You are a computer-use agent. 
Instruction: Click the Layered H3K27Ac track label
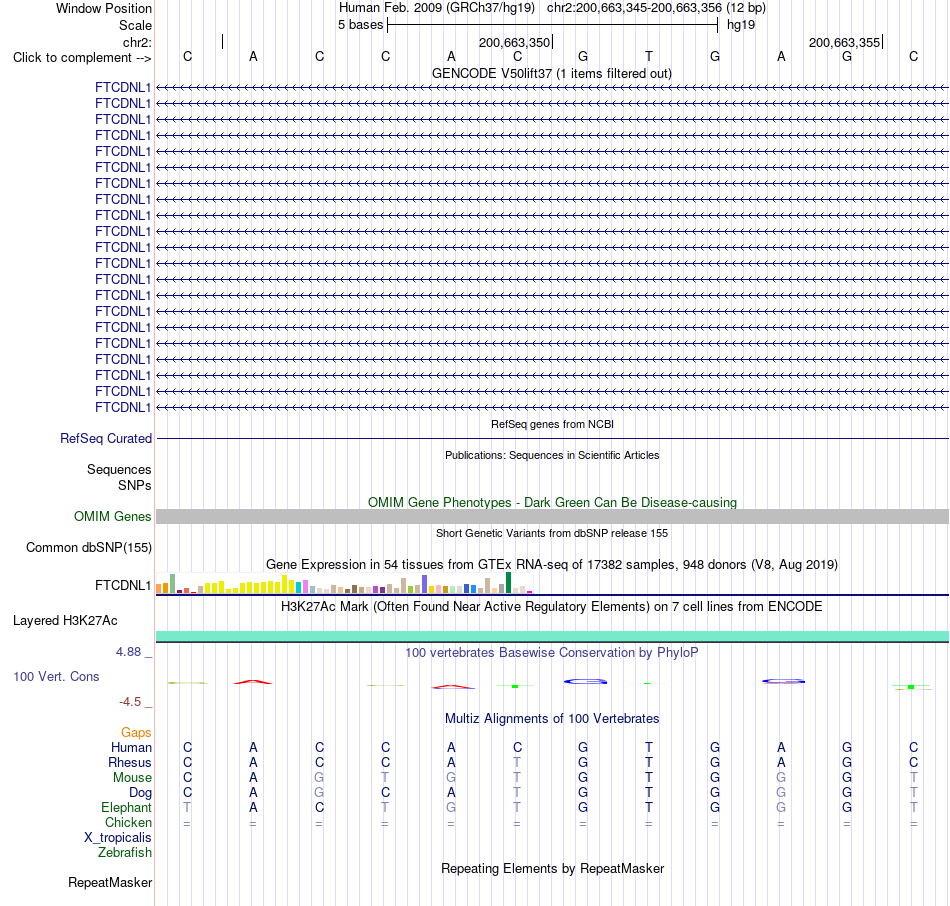pos(65,621)
